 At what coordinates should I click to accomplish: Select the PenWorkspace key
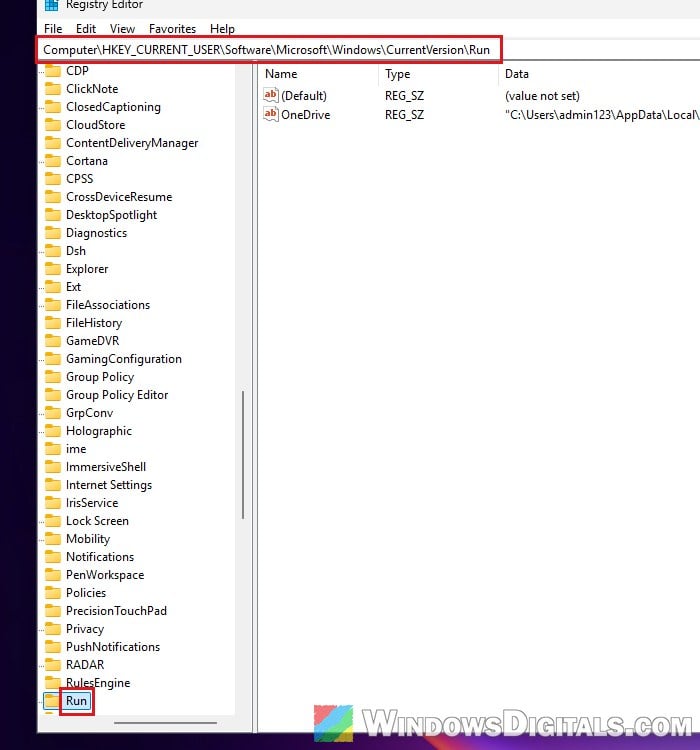pyautogui.click(x=105, y=575)
